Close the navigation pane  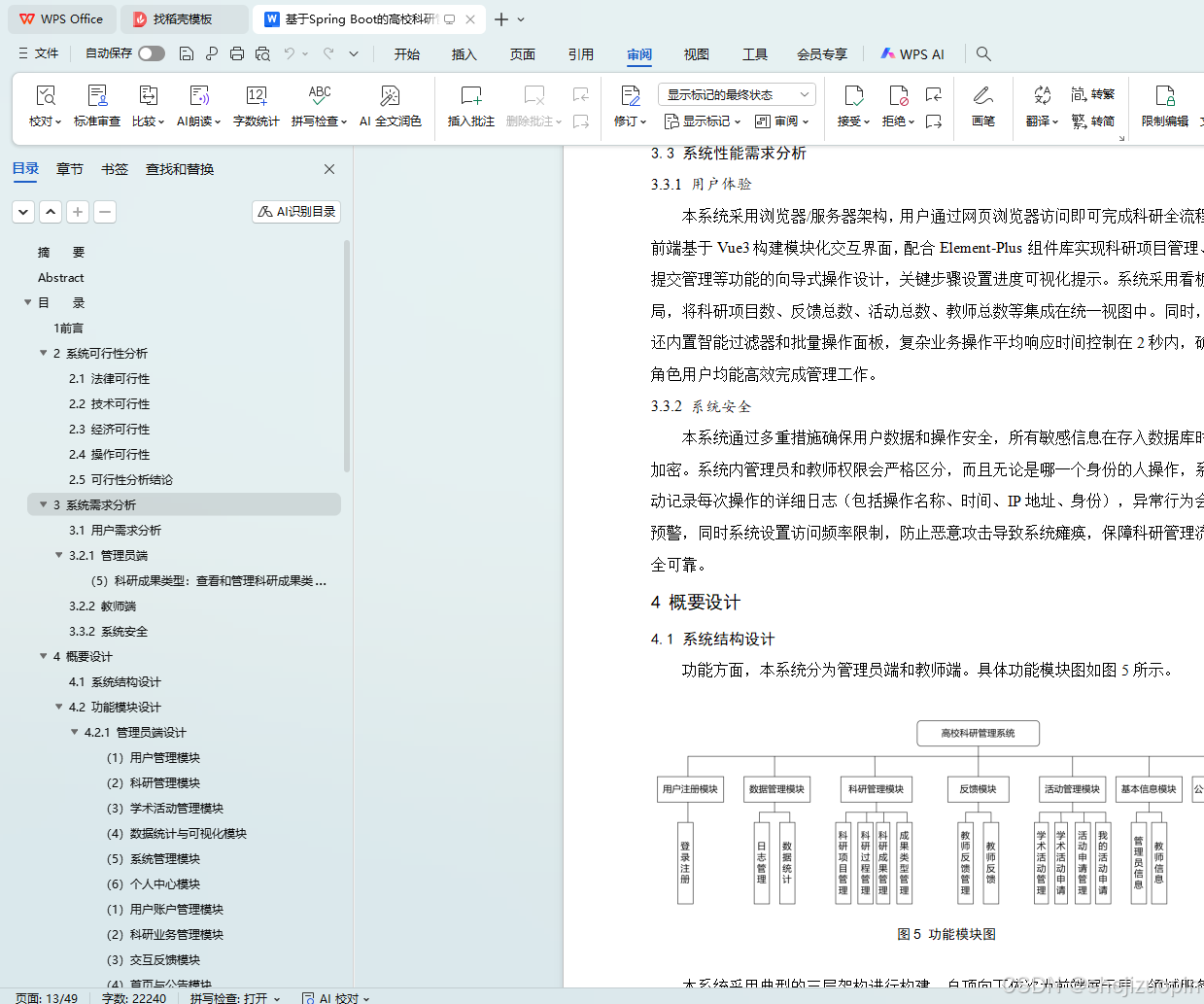click(x=329, y=169)
